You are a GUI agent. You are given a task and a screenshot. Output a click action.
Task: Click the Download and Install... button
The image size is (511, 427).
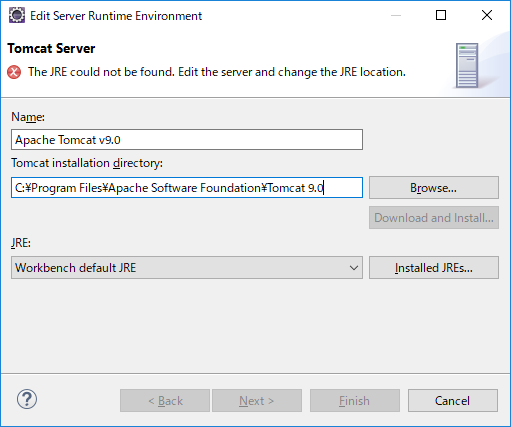tap(434, 218)
